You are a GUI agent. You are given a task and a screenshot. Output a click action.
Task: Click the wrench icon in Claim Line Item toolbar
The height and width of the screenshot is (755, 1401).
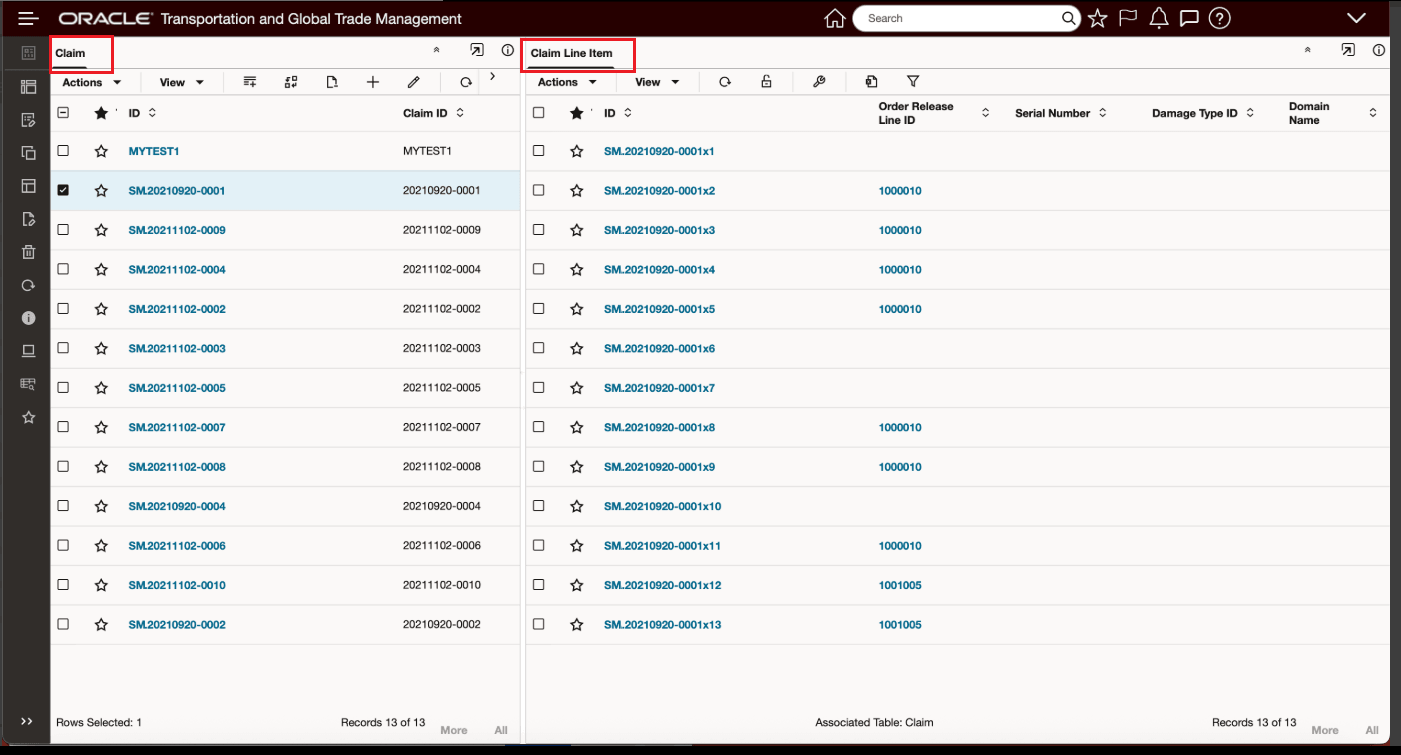[x=819, y=82]
